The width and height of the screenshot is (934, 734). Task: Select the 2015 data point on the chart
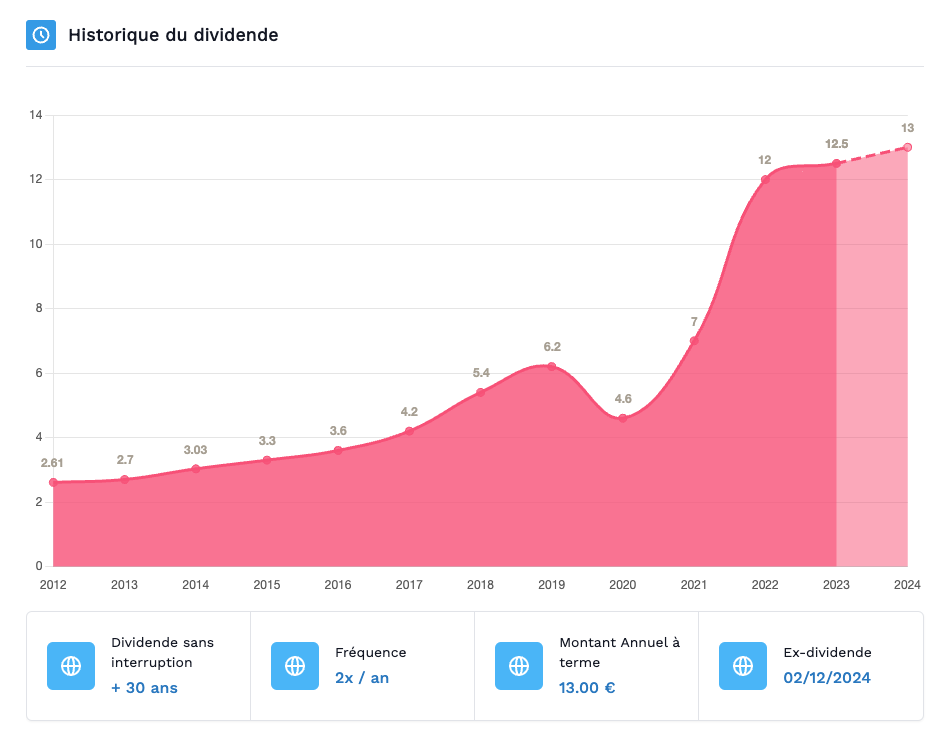click(267, 460)
